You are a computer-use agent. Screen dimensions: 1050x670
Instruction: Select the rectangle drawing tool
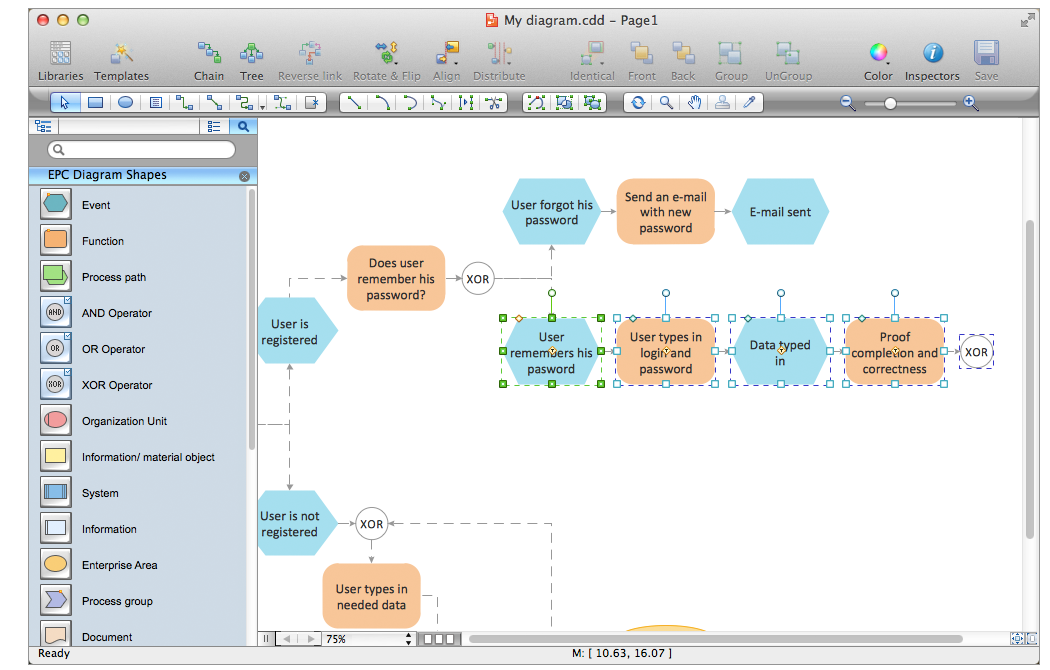[95, 102]
